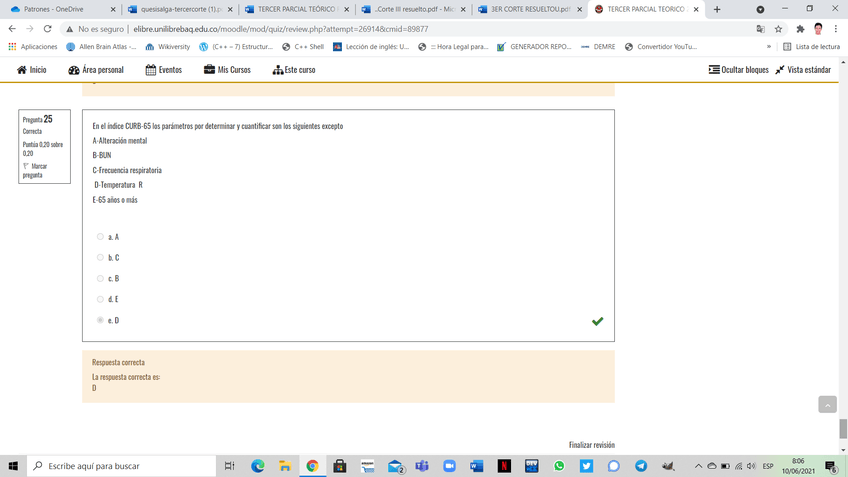The width and height of the screenshot is (848, 477).
Task: Click the ESP language indicator
Action: 768,466
